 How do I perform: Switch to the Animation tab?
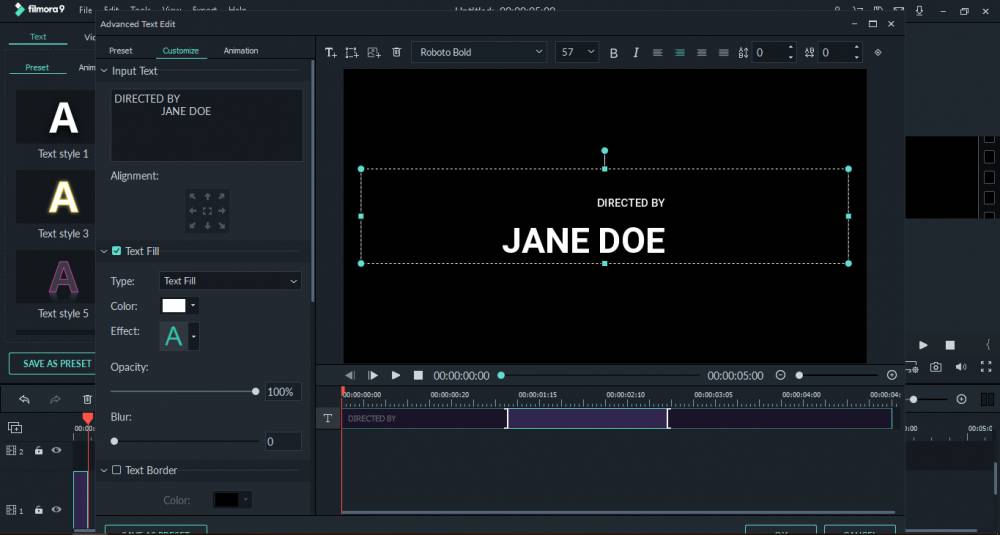[240, 50]
